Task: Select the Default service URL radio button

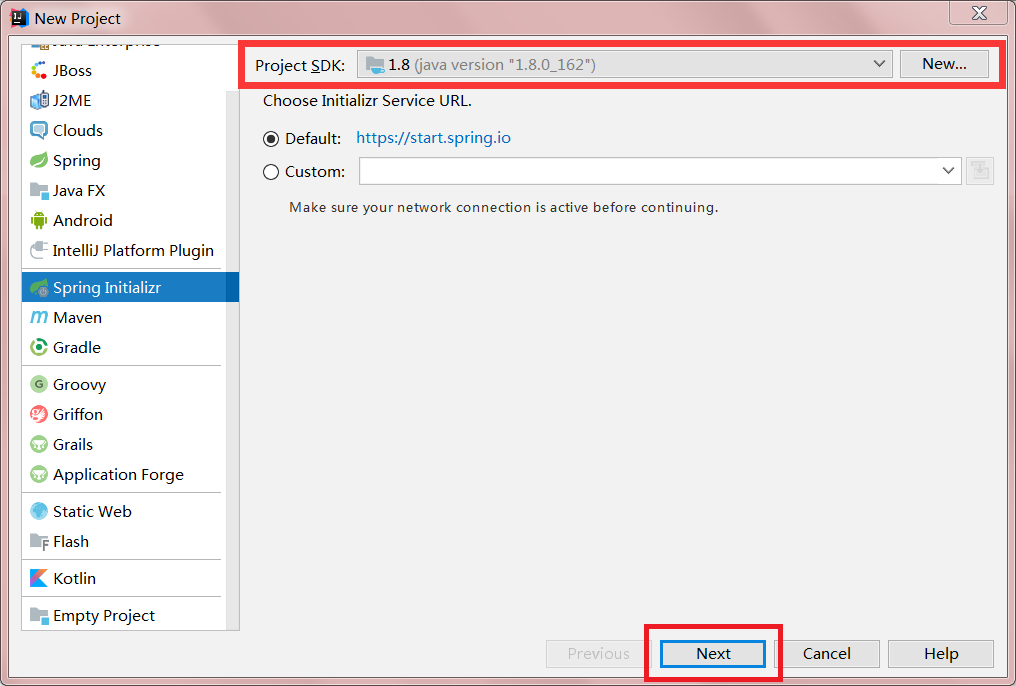Action: tap(271, 139)
